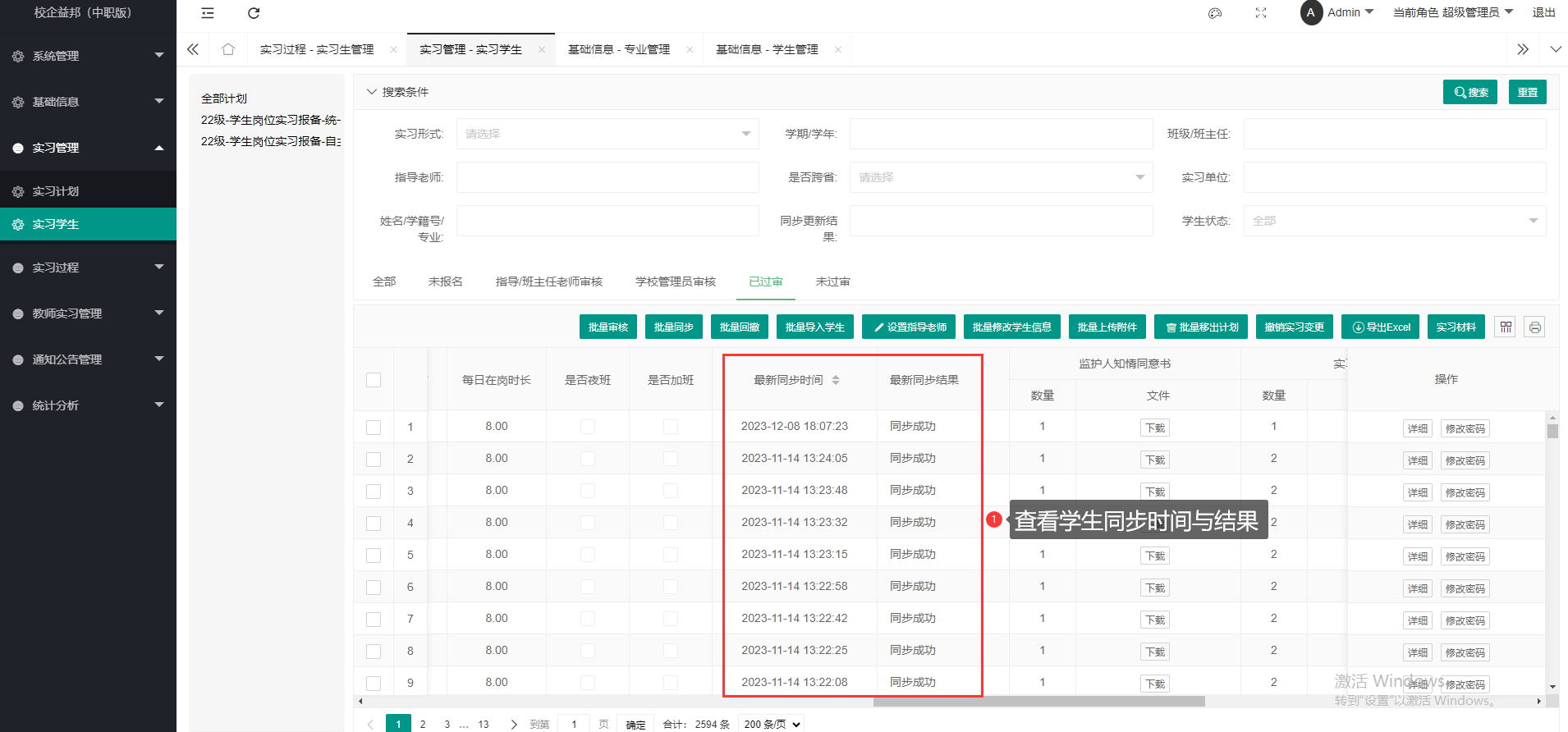
Task: Click the print table icon
Action: point(1534,327)
